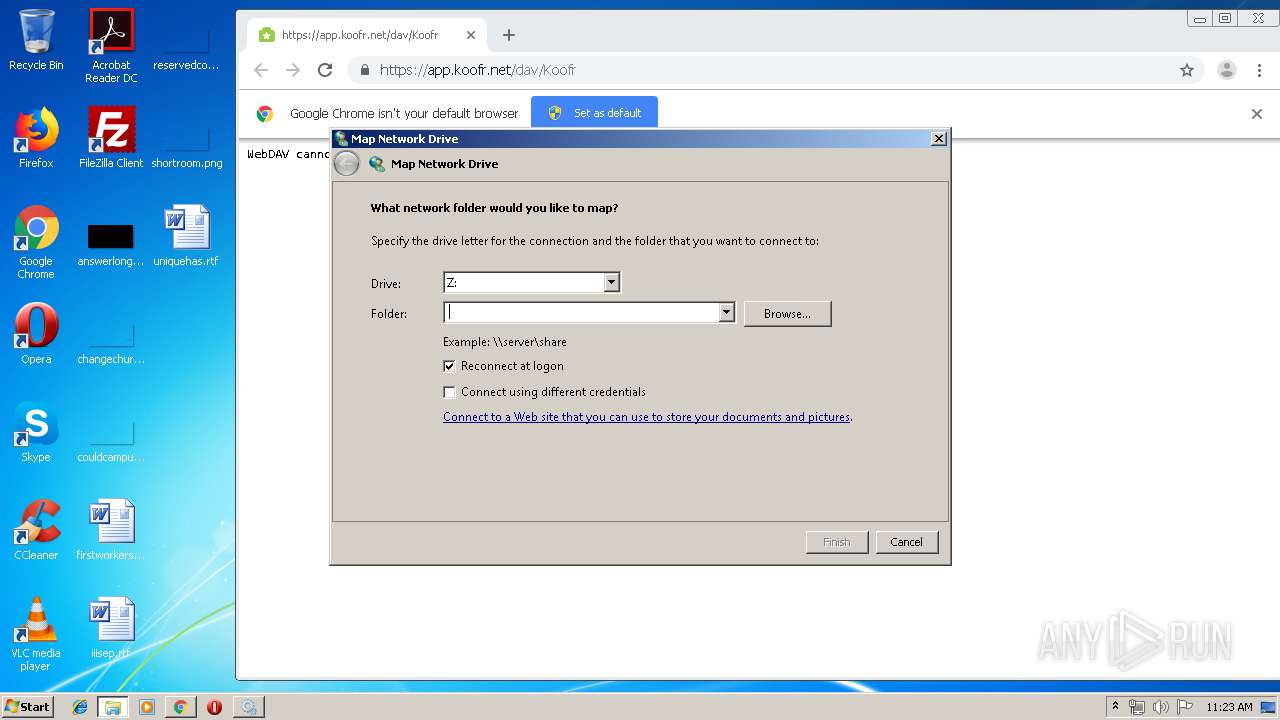Open the Connect to a Web site link
Screen dimensions: 1280x720
tap(646, 417)
